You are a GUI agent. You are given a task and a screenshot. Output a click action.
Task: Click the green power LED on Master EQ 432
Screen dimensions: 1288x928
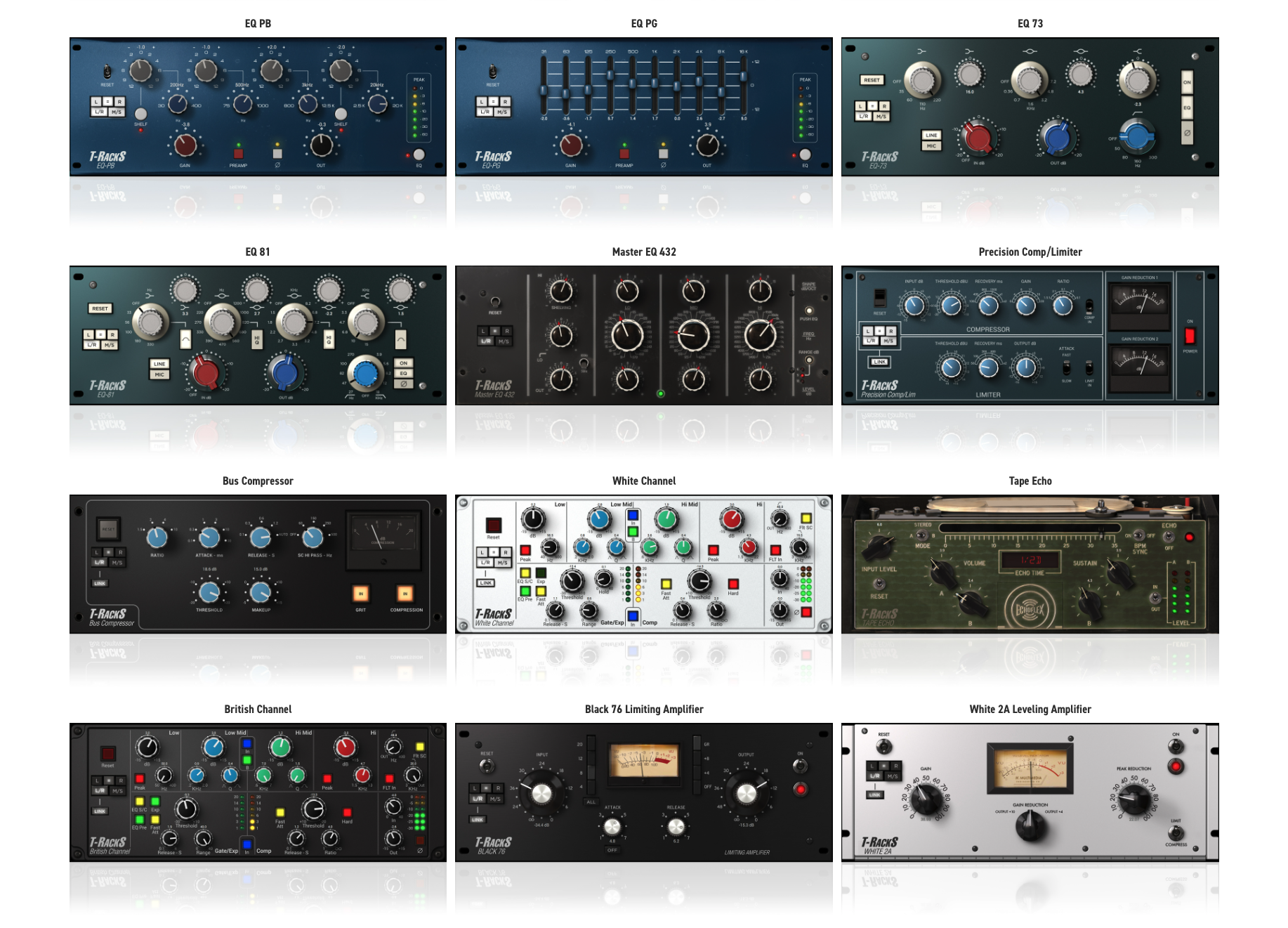tap(660, 393)
